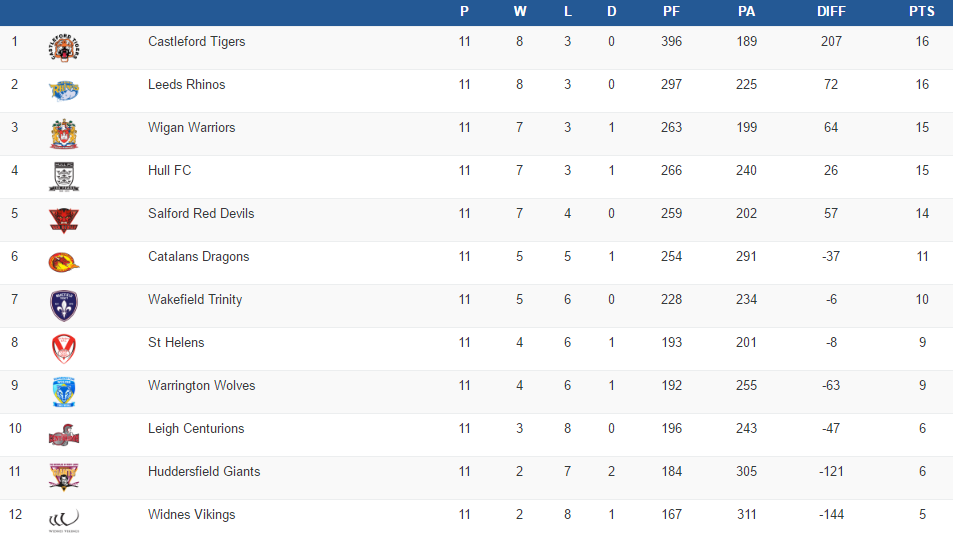Select the Wigan Warriors crest icon
The width and height of the screenshot is (953, 539).
pyautogui.click(x=64, y=133)
